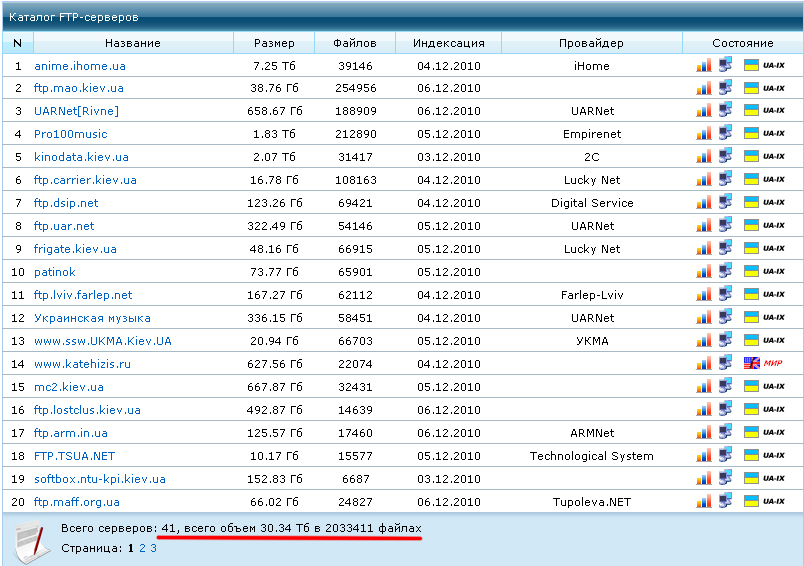Open the ftp.dsip.net link

coord(66,203)
